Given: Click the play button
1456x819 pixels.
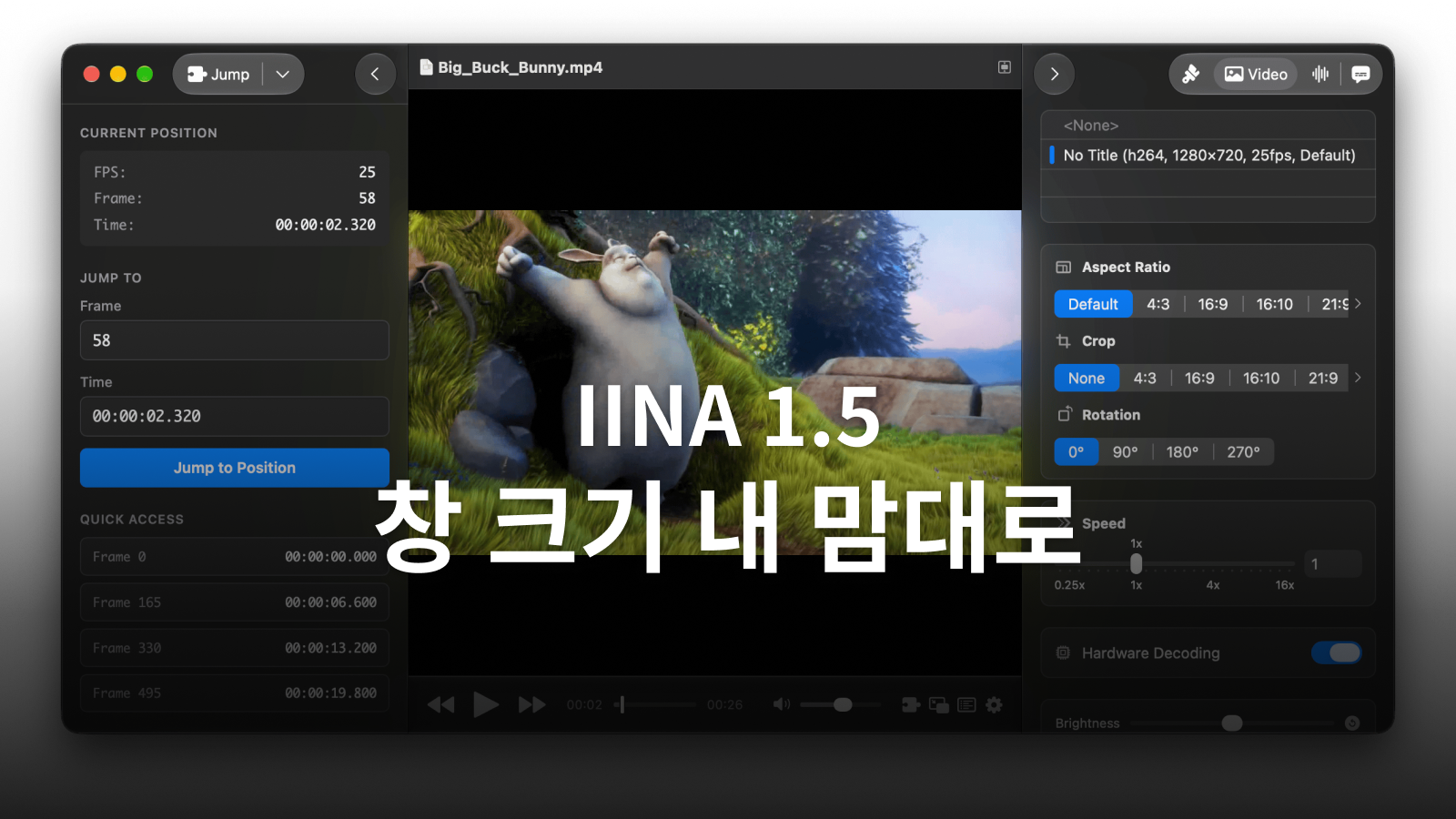Looking at the screenshot, I should 485,704.
